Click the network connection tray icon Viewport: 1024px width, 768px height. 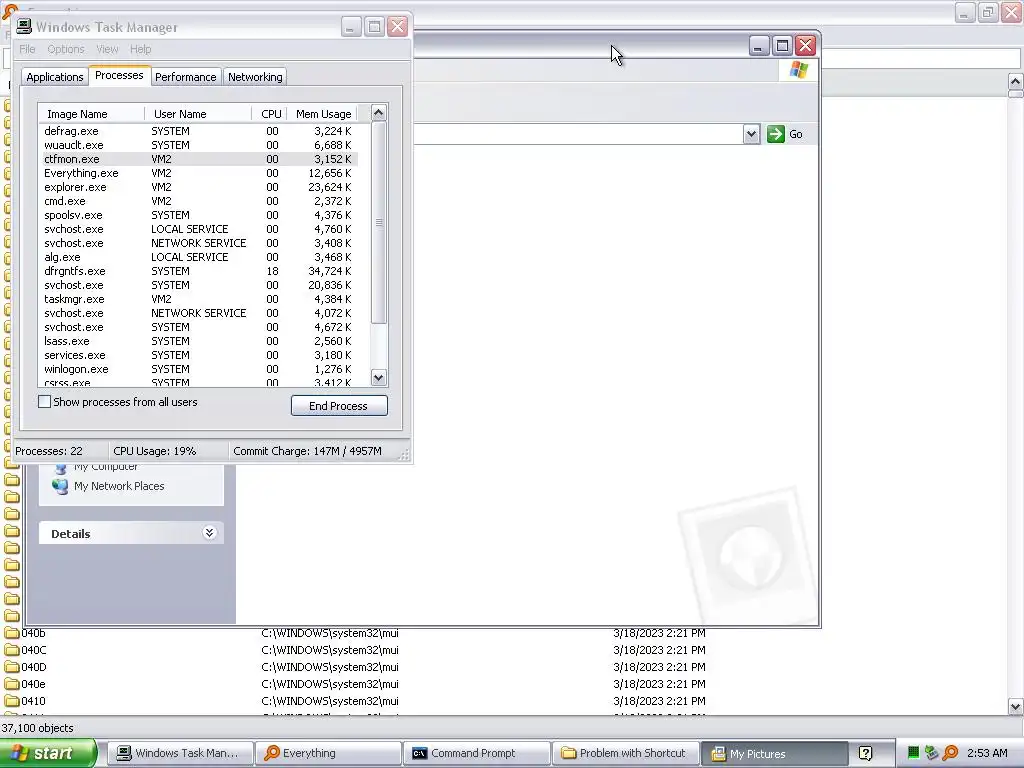pyautogui.click(x=931, y=753)
